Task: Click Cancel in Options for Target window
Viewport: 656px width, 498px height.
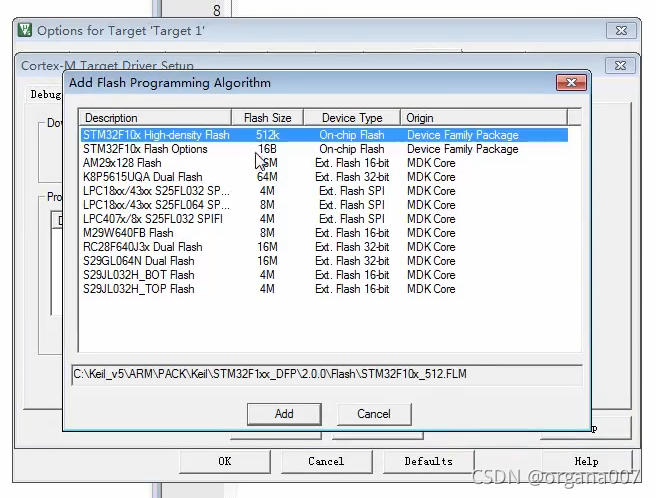Action: click(x=326, y=461)
